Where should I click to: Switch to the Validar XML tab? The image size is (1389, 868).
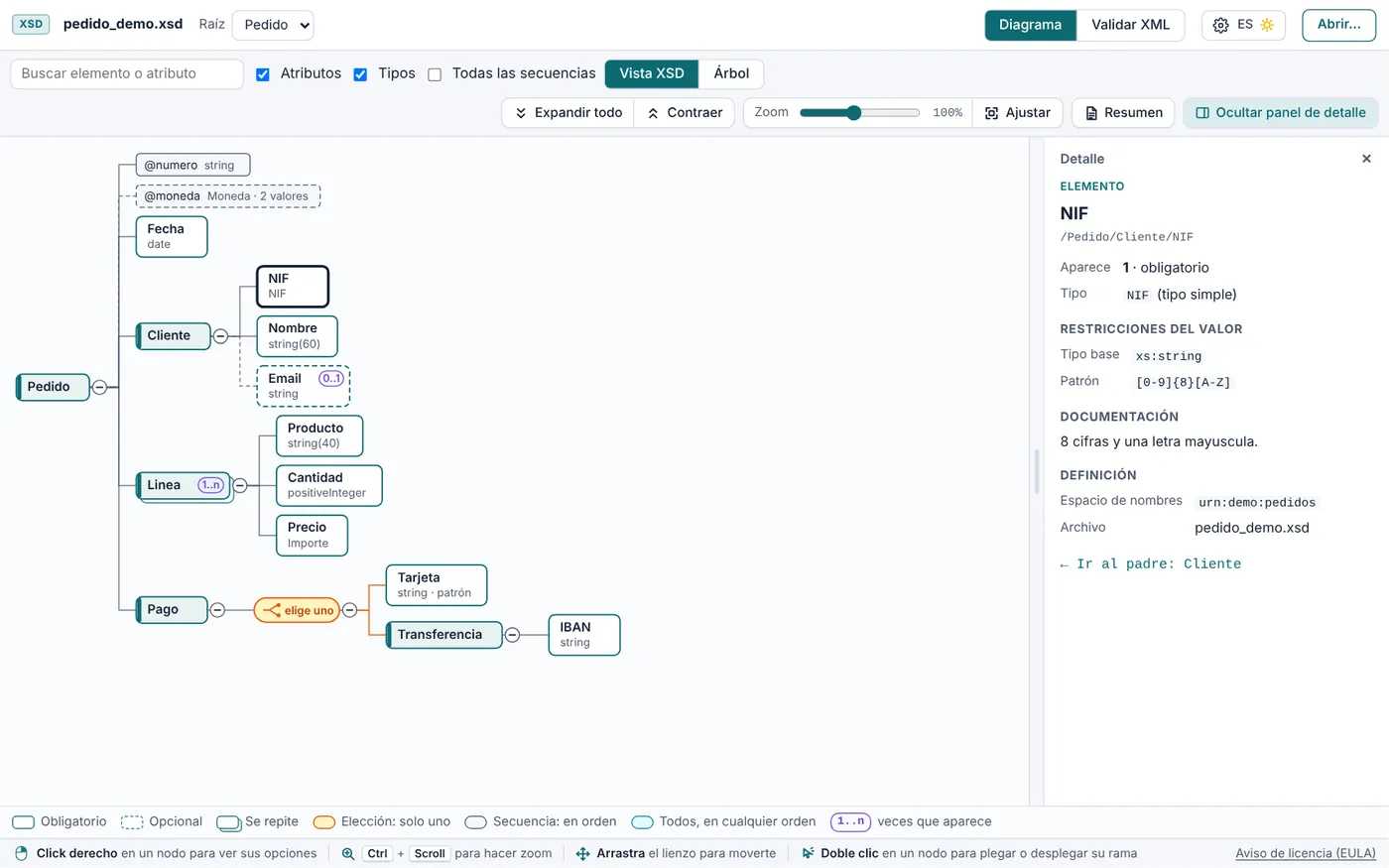pos(1130,25)
